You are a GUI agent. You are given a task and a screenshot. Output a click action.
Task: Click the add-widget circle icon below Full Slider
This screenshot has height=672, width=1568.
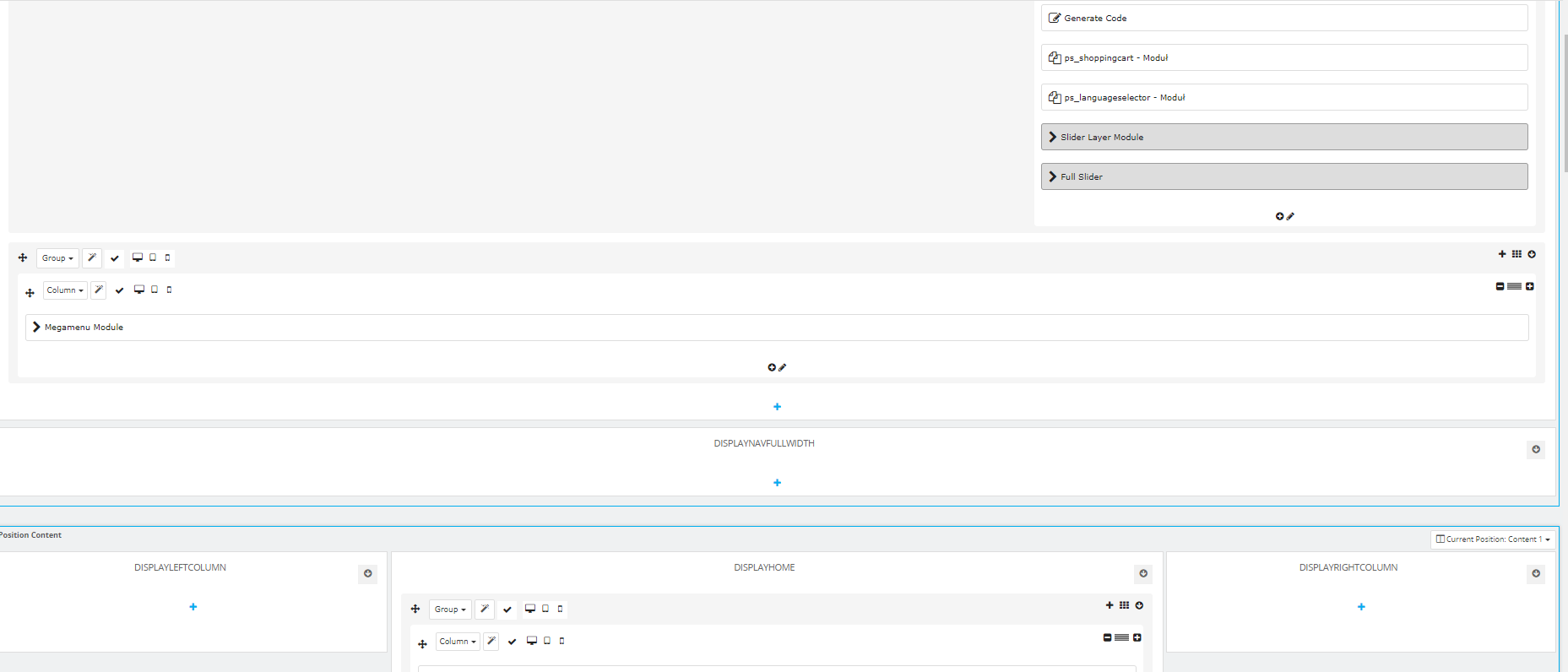click(x=1280, y=216)
